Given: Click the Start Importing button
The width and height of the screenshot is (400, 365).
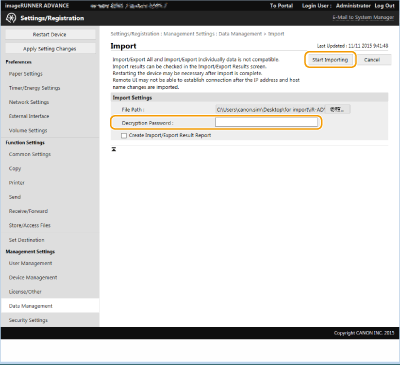Looking at the screenshot, I should coord(330,60).
